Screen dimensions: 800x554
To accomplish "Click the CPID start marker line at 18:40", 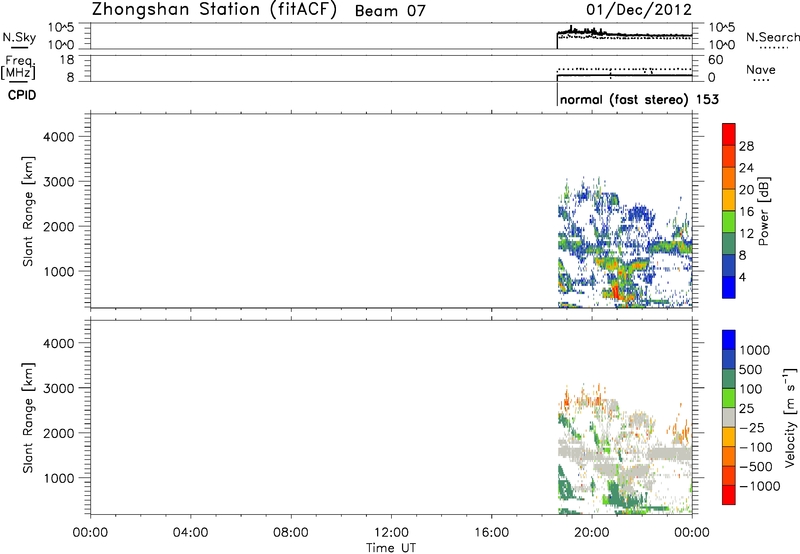I will (x=557, y=95).
